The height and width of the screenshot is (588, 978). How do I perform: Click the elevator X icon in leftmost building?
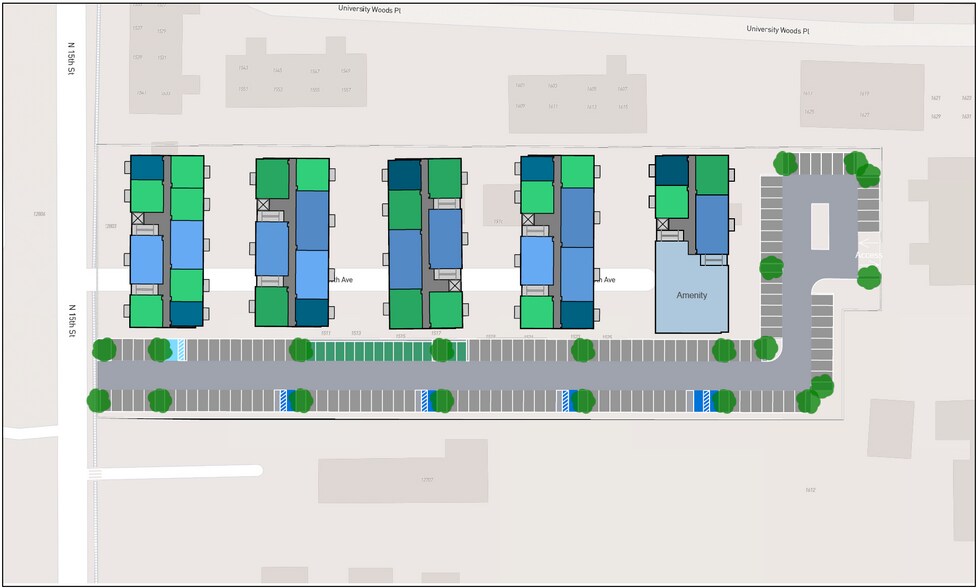coord(138,218)
